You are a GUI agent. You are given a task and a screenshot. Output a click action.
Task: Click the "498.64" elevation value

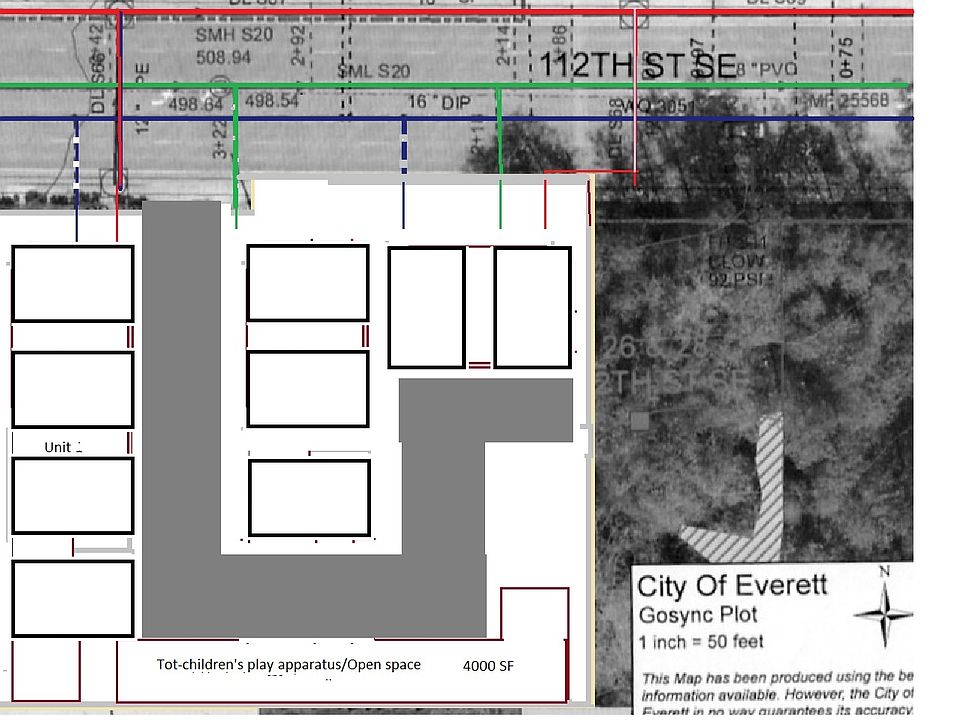point(195,104)
